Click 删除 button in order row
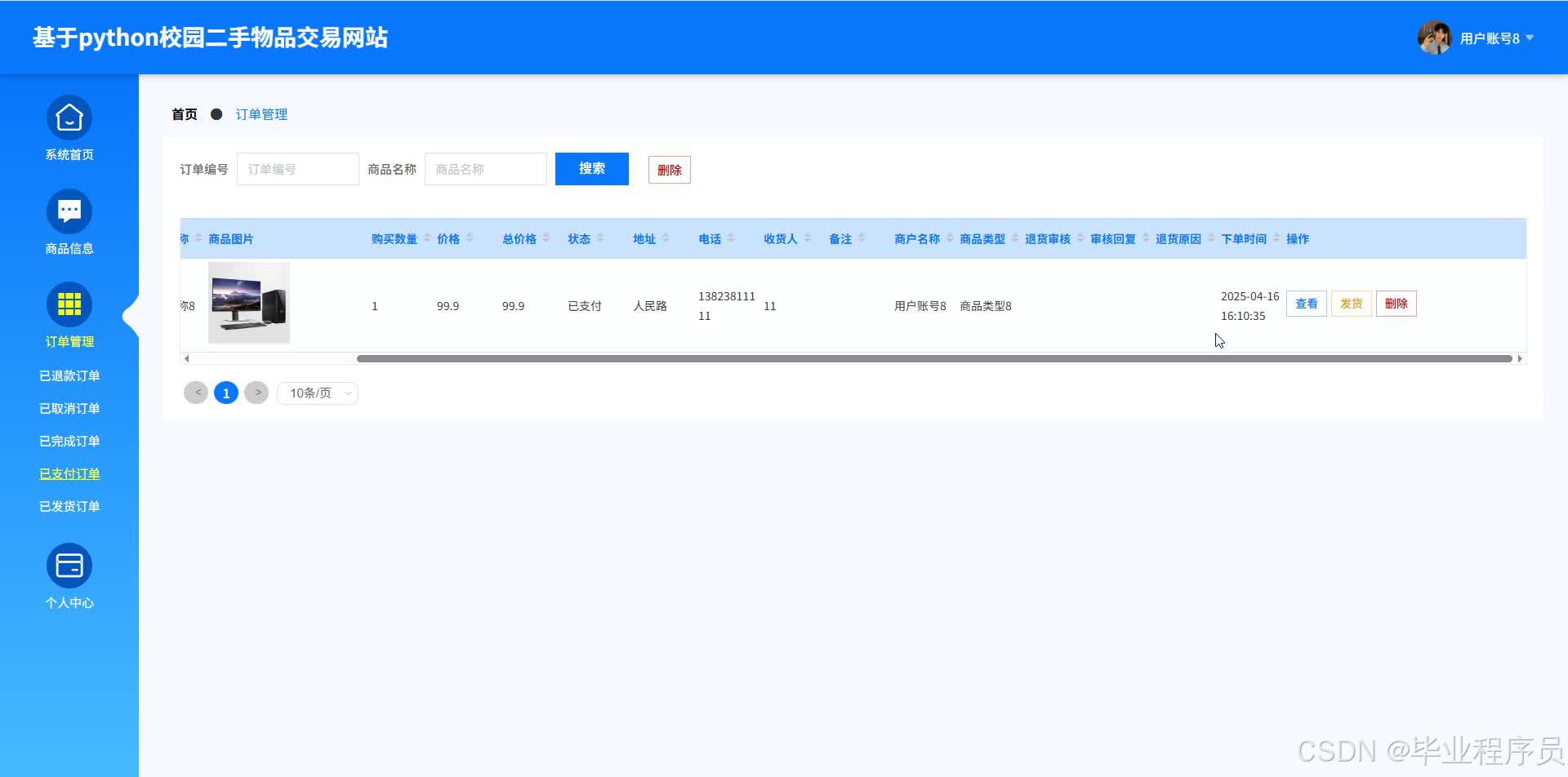 1396,304
